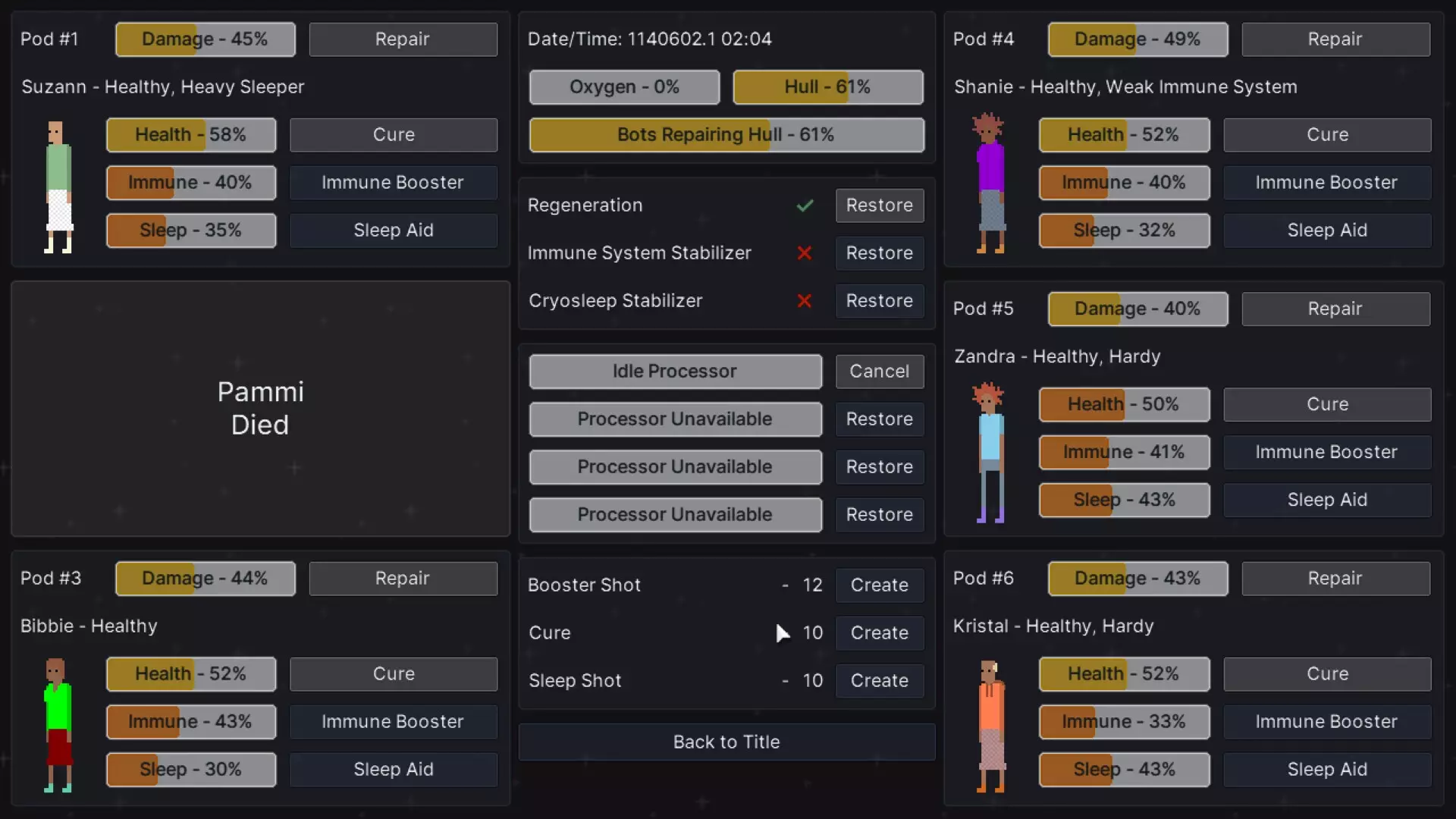The width and height of the screenshot is (1456, 819).
Task: Click the red X beside Cryosleep Stabilizer
Action: point(805,301)
